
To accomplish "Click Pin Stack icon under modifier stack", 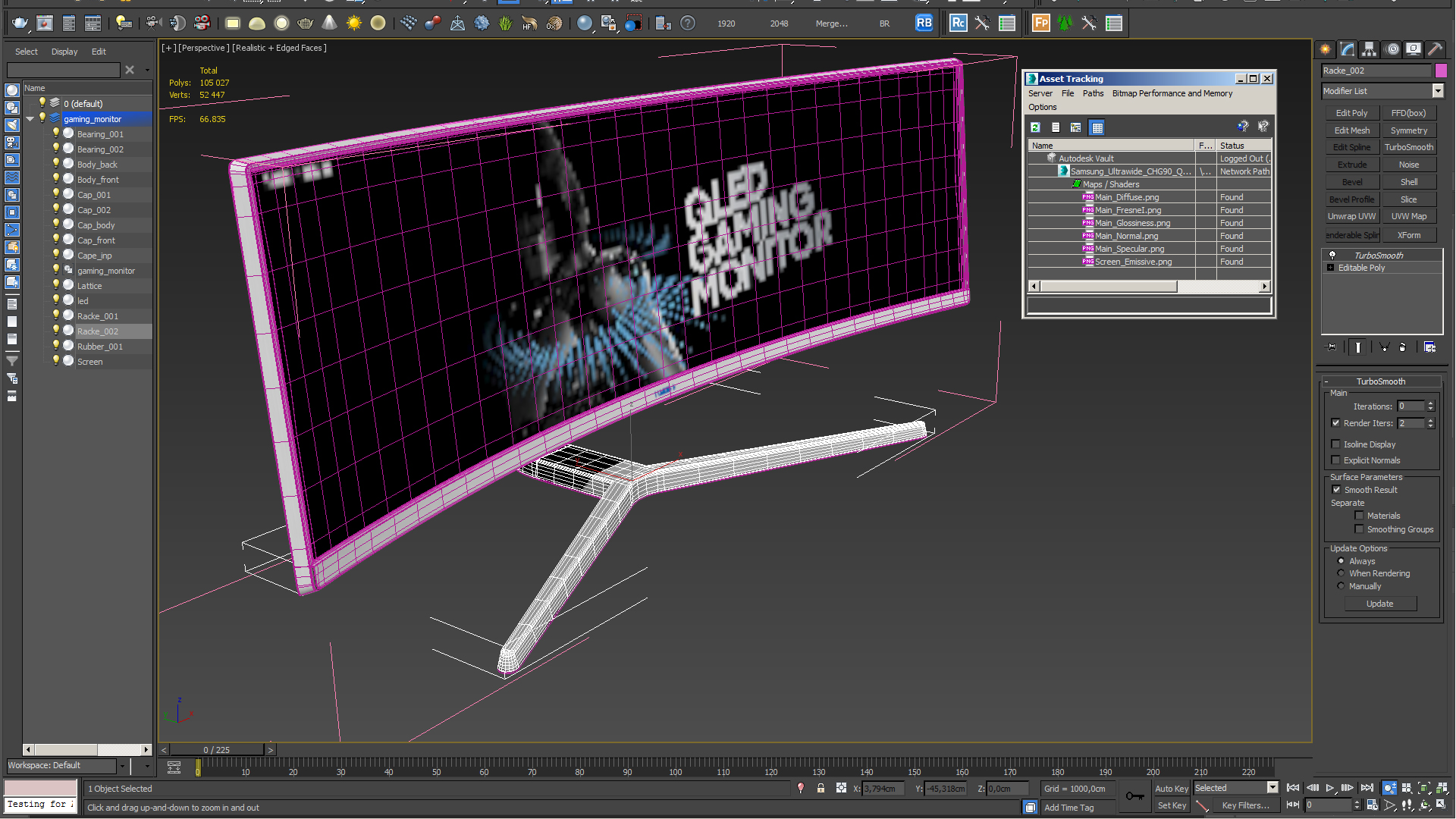I will [x=1332, y=347].
